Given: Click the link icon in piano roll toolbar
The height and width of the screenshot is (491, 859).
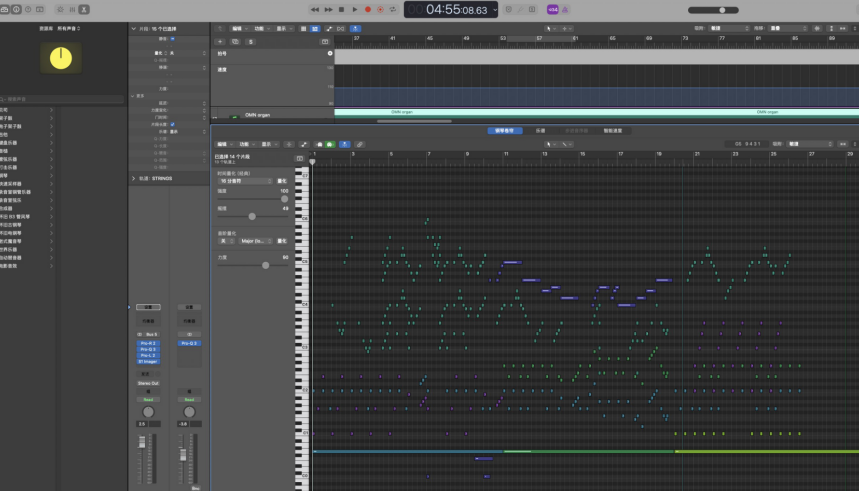Looking at the screenshot, I should click(359, 144).
